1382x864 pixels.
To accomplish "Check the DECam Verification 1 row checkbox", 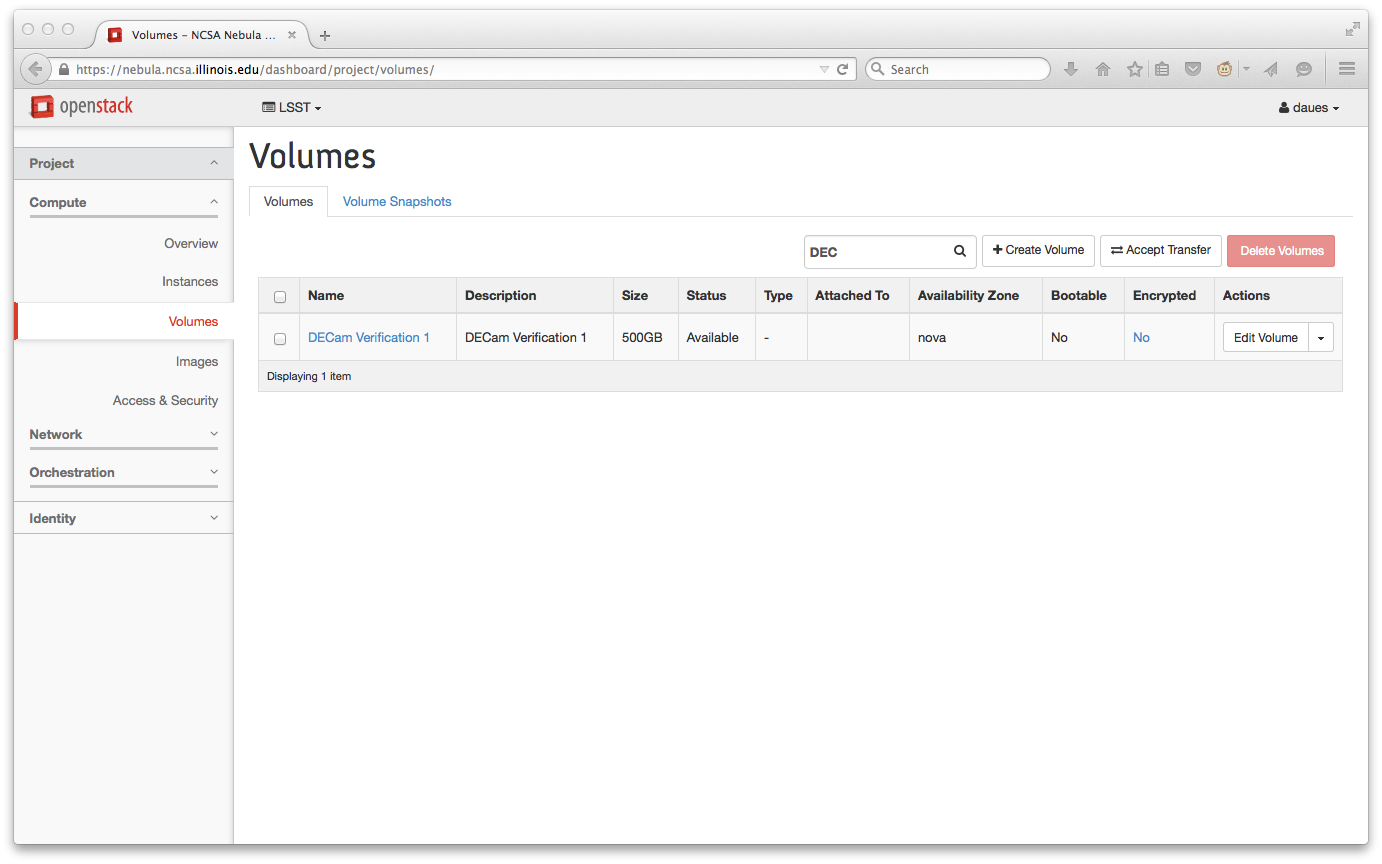I will click(280, 339).
